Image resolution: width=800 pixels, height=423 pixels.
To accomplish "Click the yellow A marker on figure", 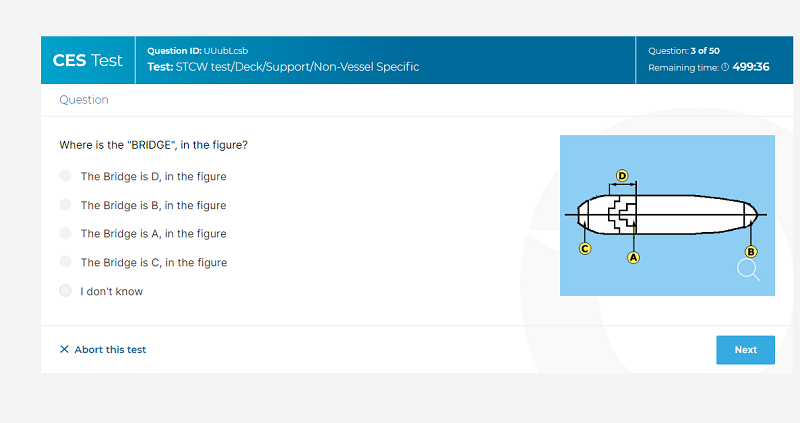I will click(x=633, y=257).
